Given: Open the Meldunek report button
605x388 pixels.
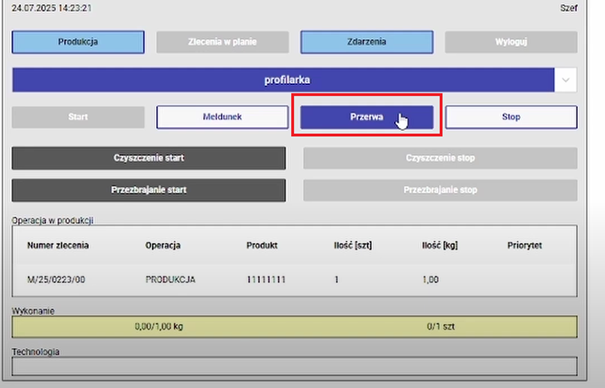Looking at the screenshot, I should tap(222, 117).
